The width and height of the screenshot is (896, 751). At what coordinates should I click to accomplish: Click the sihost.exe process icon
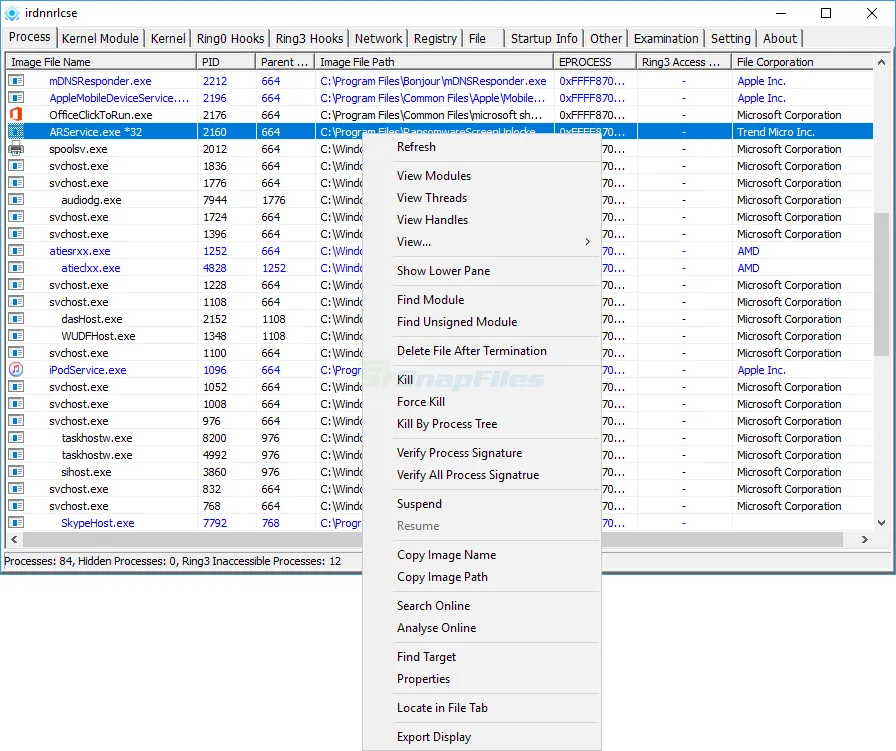(17, 472)
